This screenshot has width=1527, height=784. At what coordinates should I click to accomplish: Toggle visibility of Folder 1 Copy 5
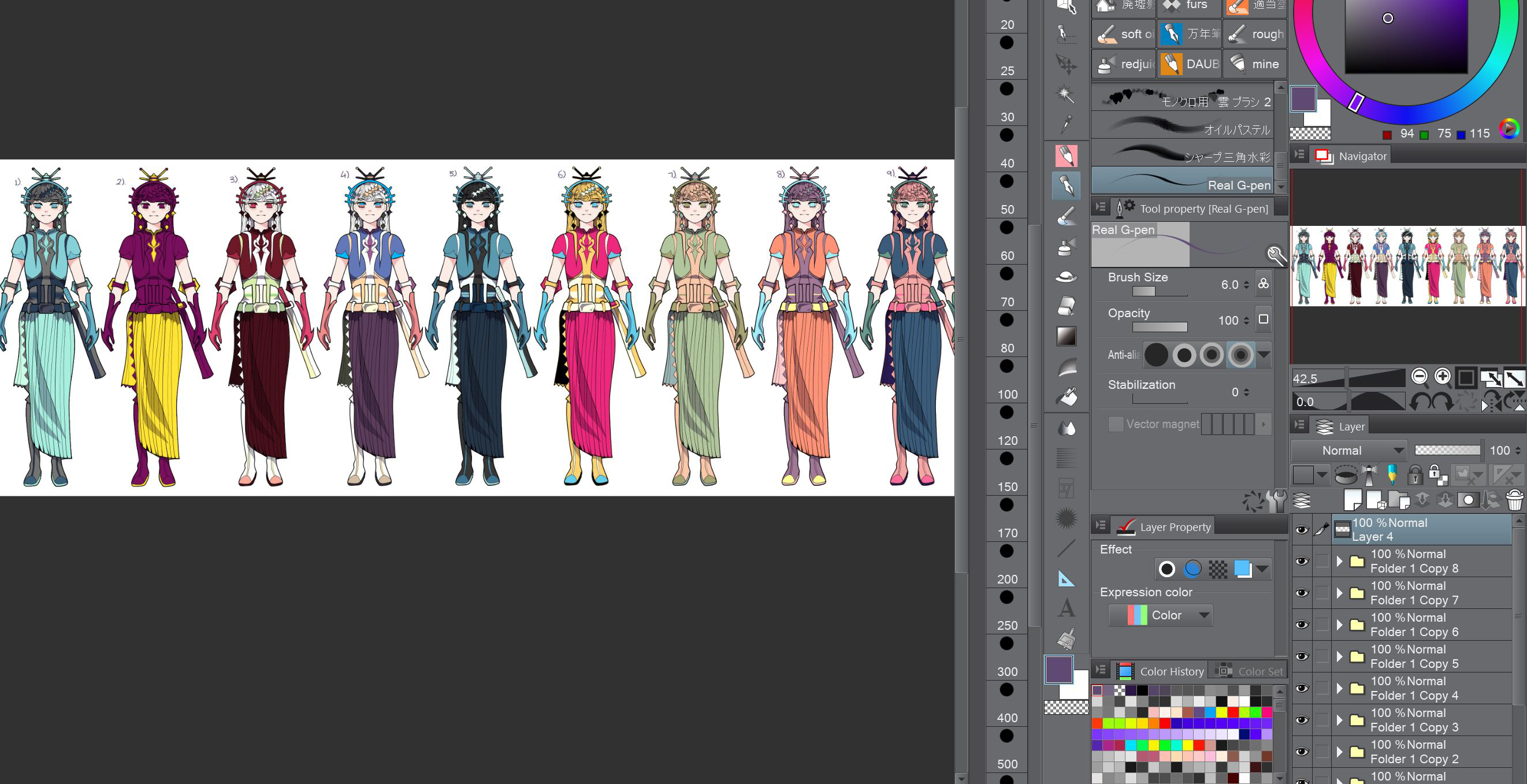coord(1301,656)
